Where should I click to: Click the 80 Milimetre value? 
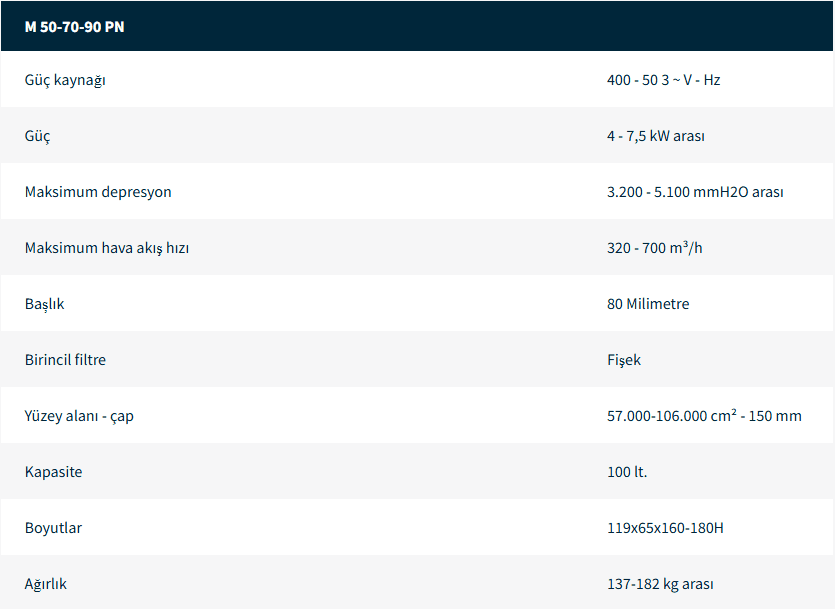[647, 304]
